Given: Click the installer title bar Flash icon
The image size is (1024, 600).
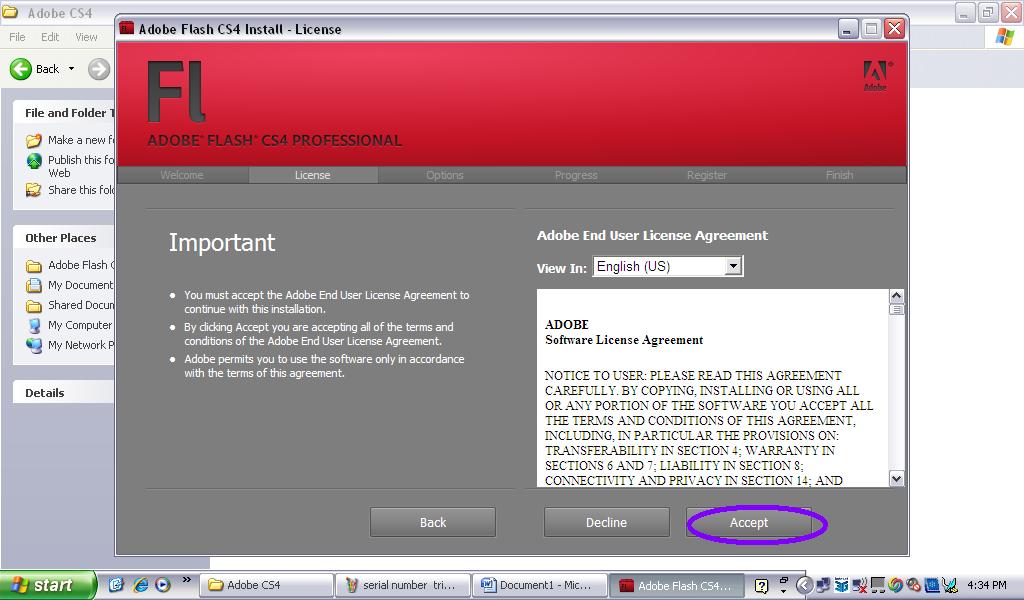Looking at the screenshot, I should [x=127, y=28].
